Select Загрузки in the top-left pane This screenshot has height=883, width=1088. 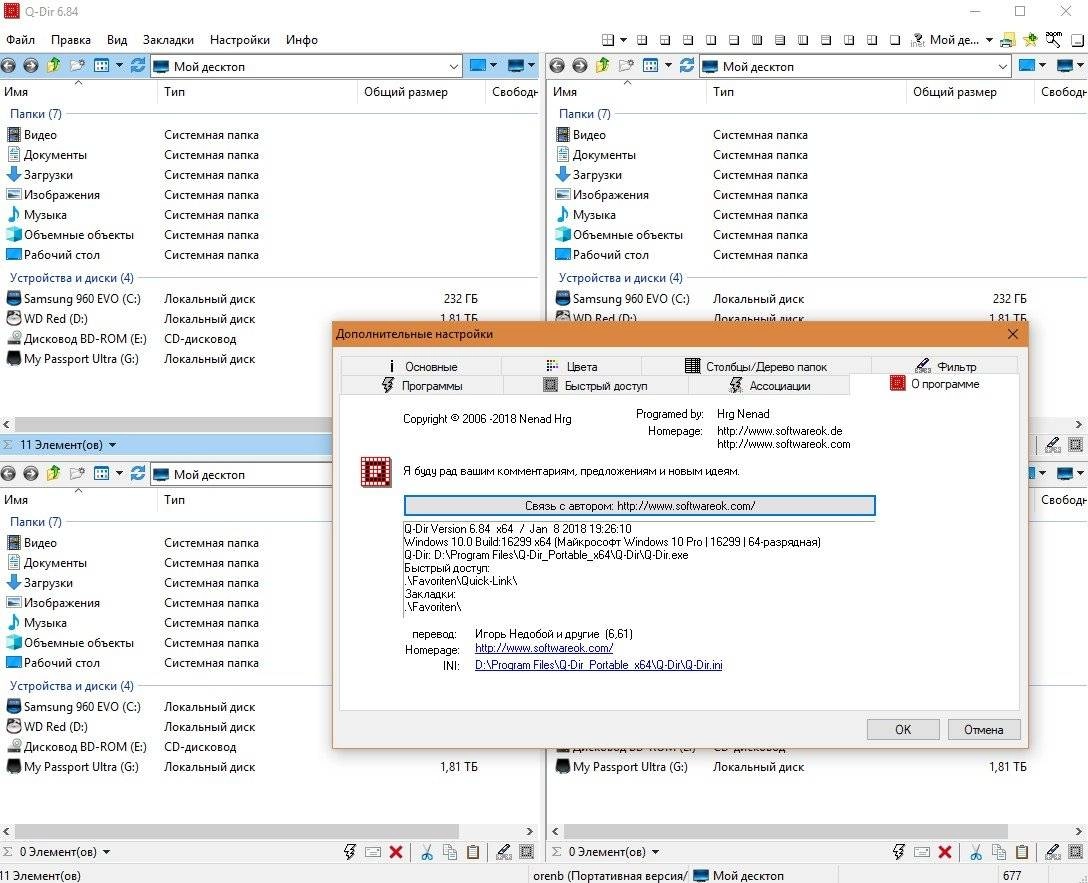48,175
